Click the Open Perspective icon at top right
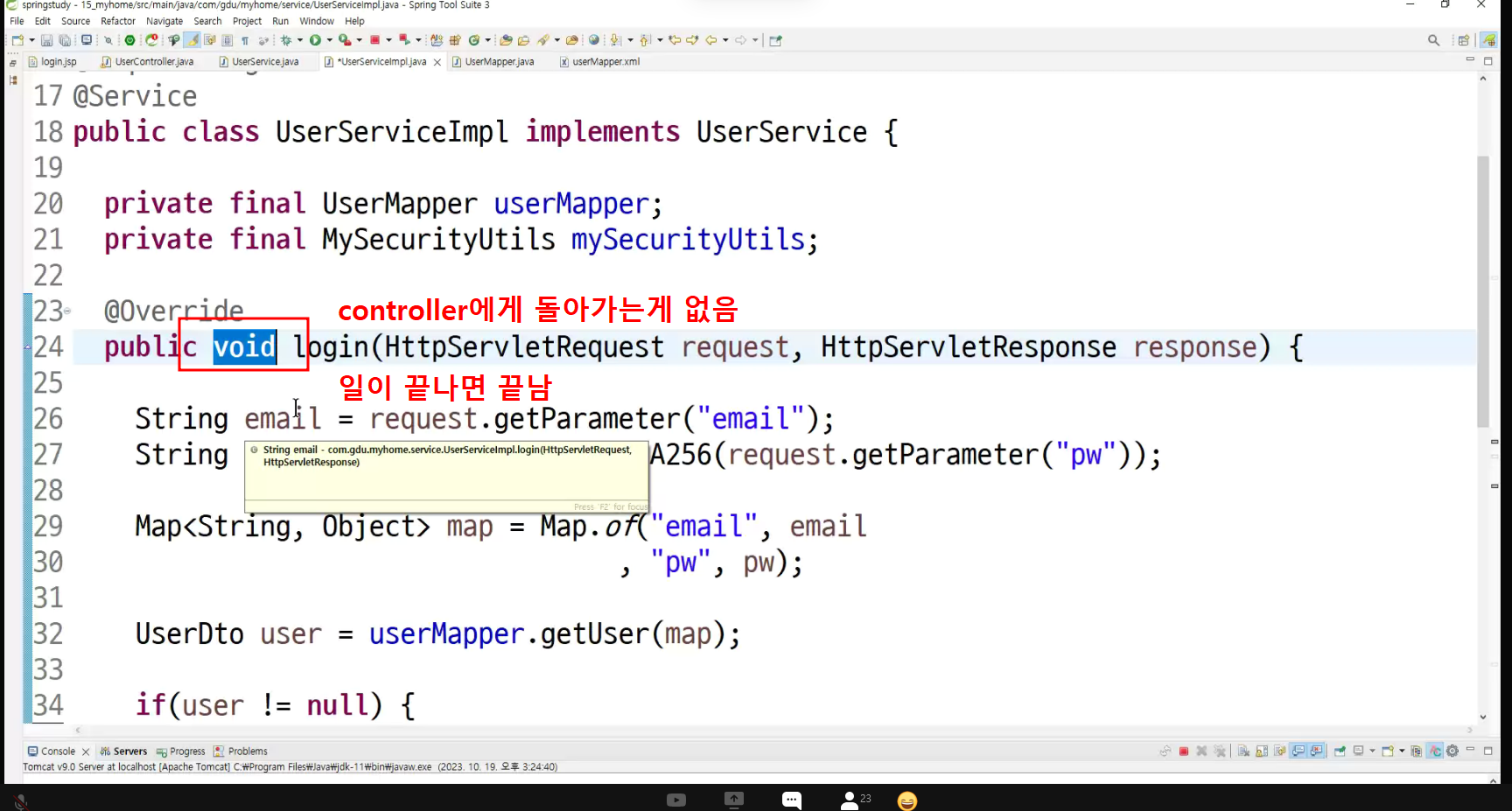This screenshot has height=811, width=1512. tap(1463, 40)
